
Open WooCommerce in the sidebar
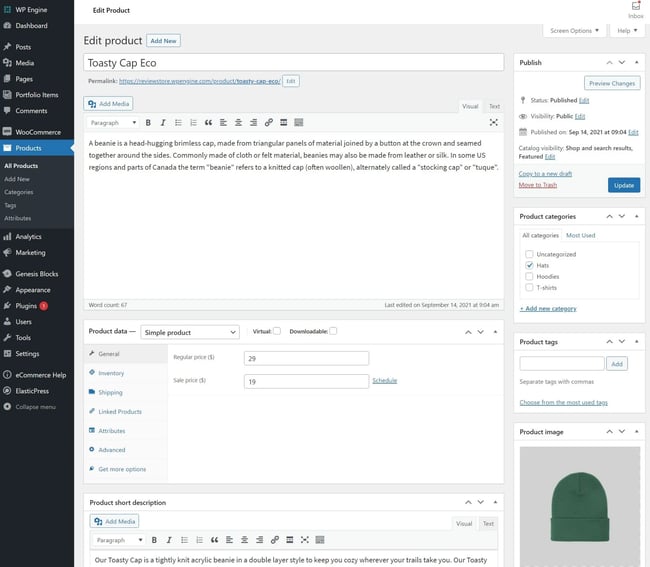pos(38,132)
